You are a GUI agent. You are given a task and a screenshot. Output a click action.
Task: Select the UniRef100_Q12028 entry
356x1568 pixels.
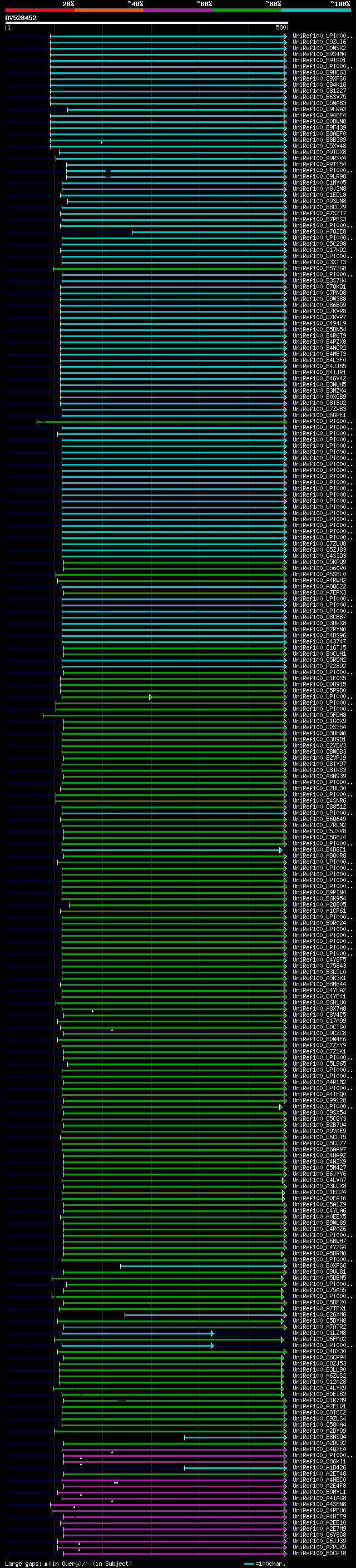319,1382
